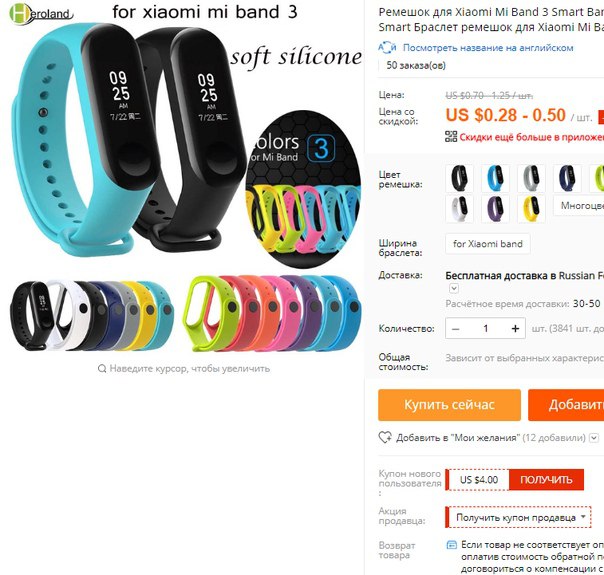The width and height of the screenshot is (604, 575).
Task: Open 'Посмотреть название на английском' link
Action: (x=488, y=48)
